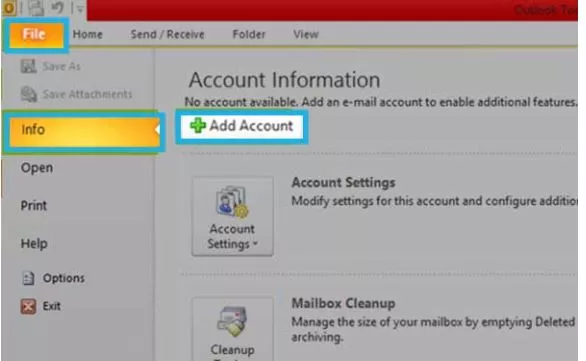Click the Outlook logo icon in title bar

tap(9, 8)
